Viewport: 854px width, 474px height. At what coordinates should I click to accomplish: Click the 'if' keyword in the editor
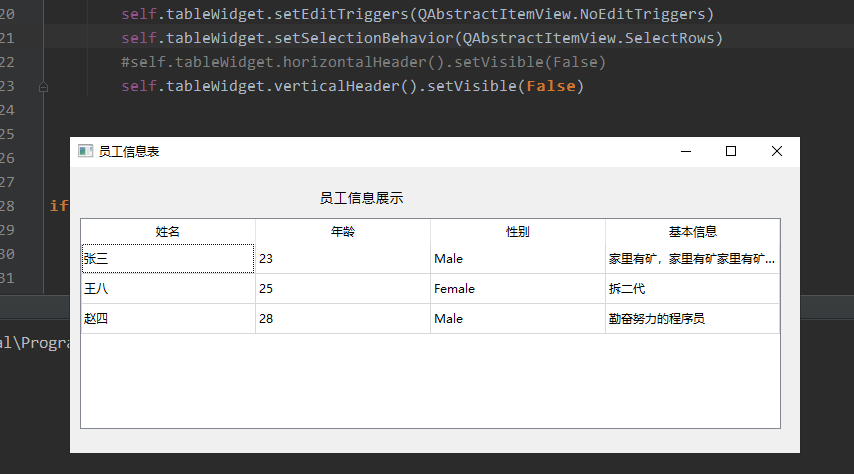coord(59,205)
